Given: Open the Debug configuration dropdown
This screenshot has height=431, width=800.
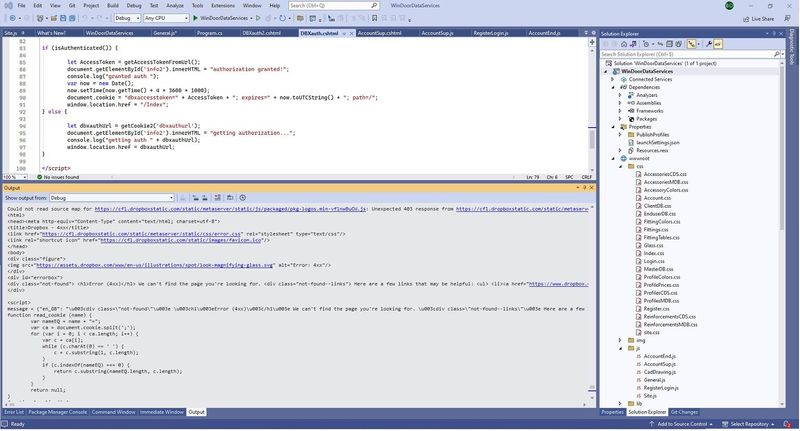Looking at the screenshot, I should 127,18.
